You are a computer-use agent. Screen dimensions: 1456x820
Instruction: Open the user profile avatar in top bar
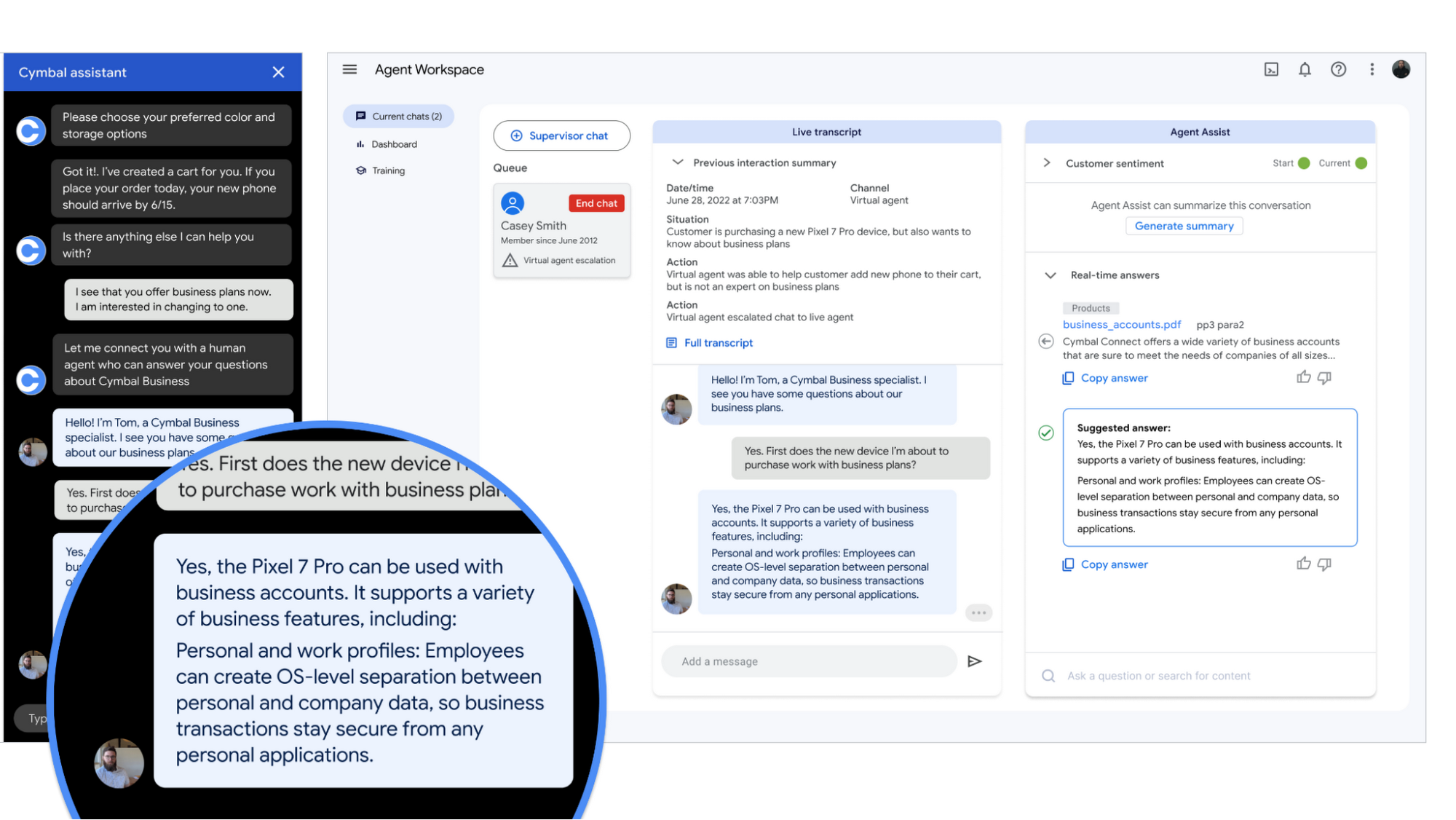[x=1401, y=69]
